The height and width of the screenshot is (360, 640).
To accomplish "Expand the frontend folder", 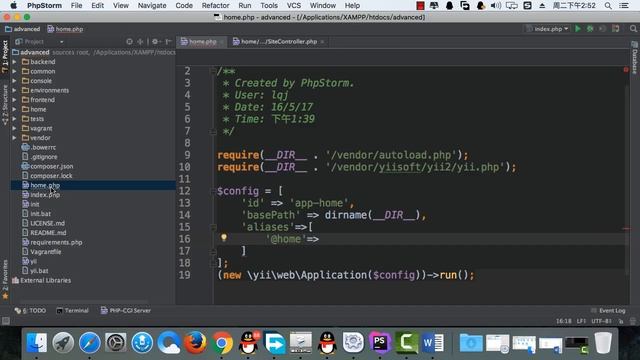I will coord(14,100).
